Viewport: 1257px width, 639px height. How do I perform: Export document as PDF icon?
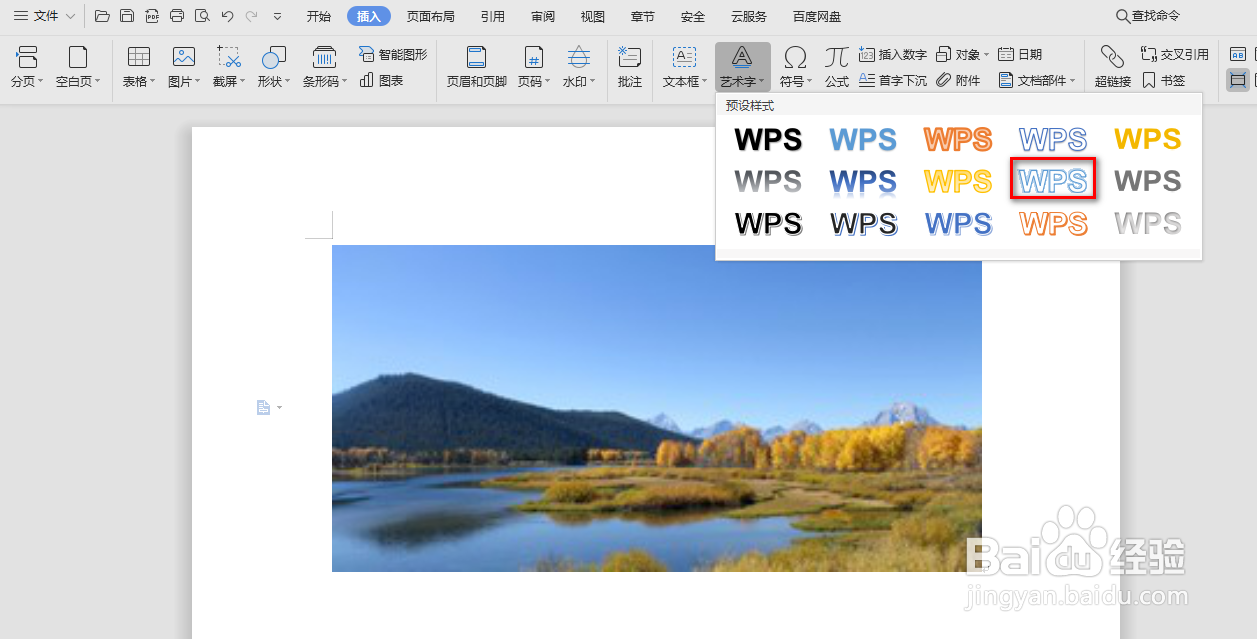tap(152, 16)
